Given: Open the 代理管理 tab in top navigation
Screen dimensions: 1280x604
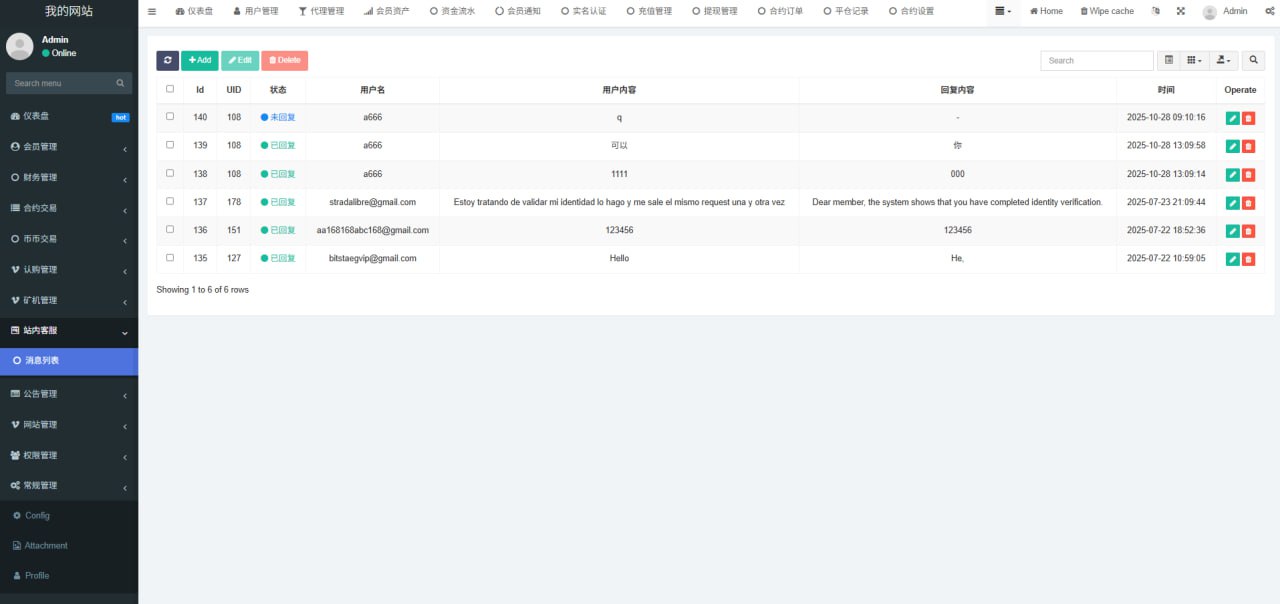Looking at the screenshot, I should pyautogui.click(x=321, y=11).
